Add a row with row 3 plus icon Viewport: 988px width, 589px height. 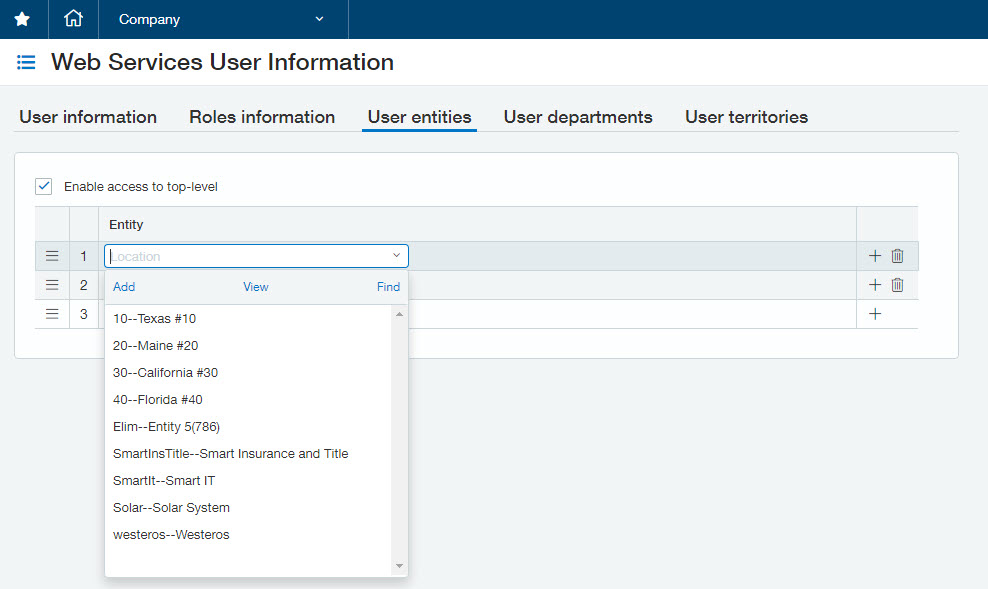[x=875, y=314]
